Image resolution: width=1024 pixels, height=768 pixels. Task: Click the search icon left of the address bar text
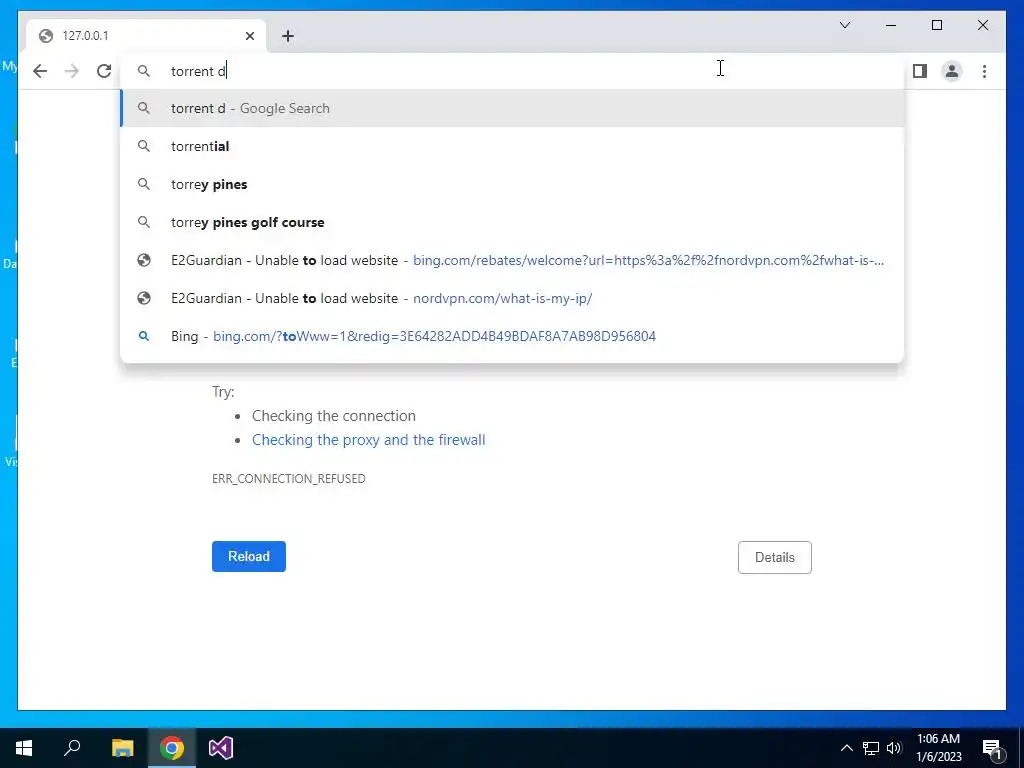144,71
